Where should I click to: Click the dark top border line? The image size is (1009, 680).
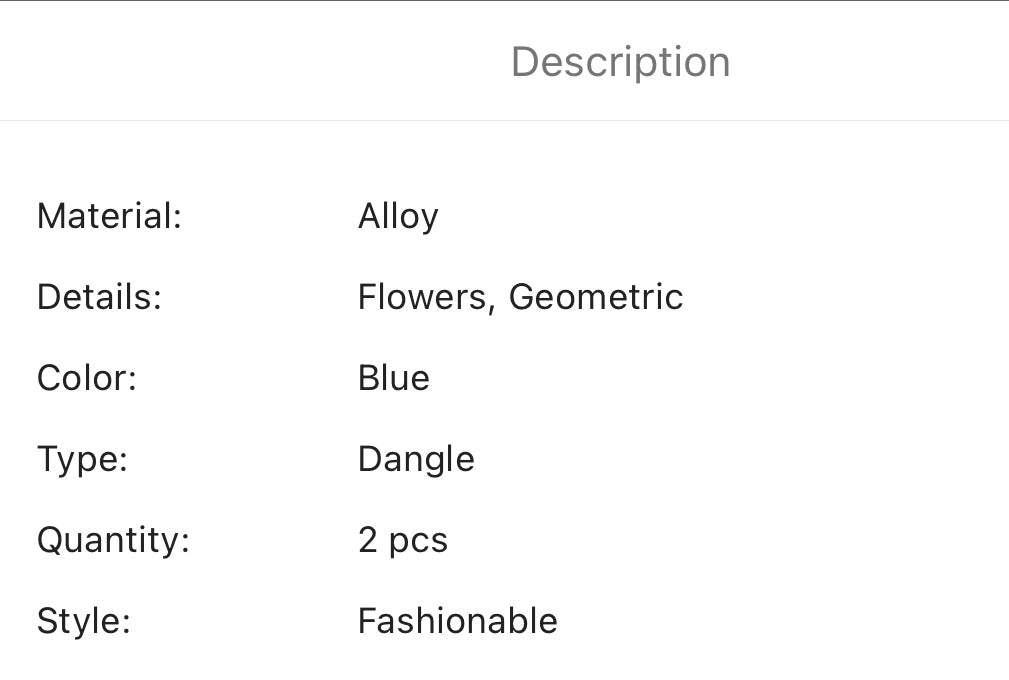pos(504,1)
